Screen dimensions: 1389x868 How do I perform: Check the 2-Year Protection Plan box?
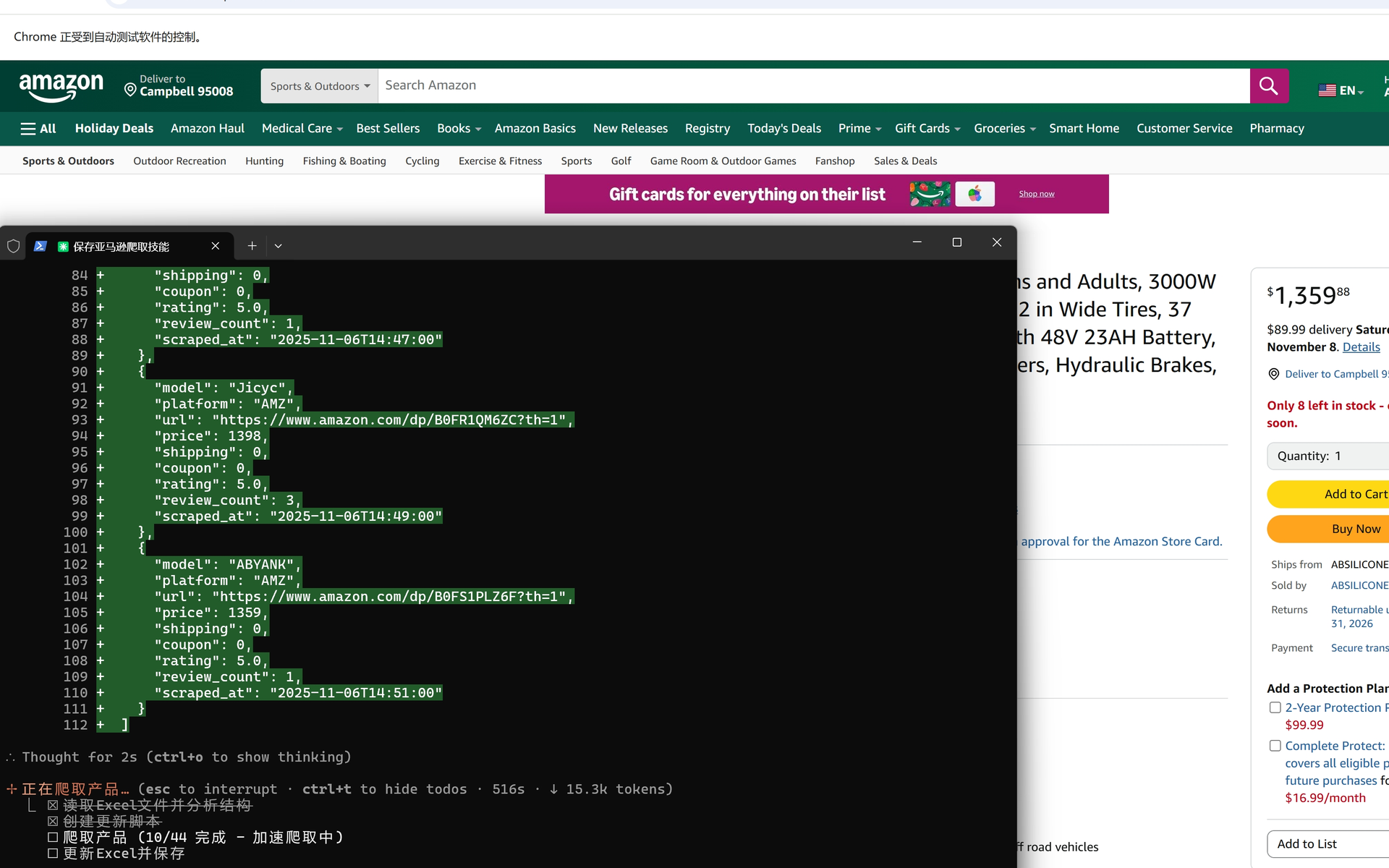(1275, 707)
